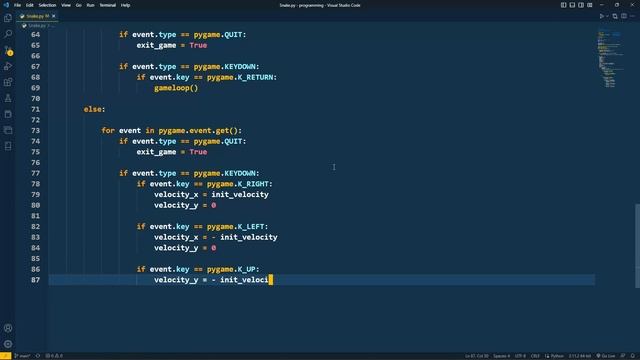The height and width of the screenshot is (360, 640).
Task: Open Source Control view with pending badge
Action: (x=8, y=51)
